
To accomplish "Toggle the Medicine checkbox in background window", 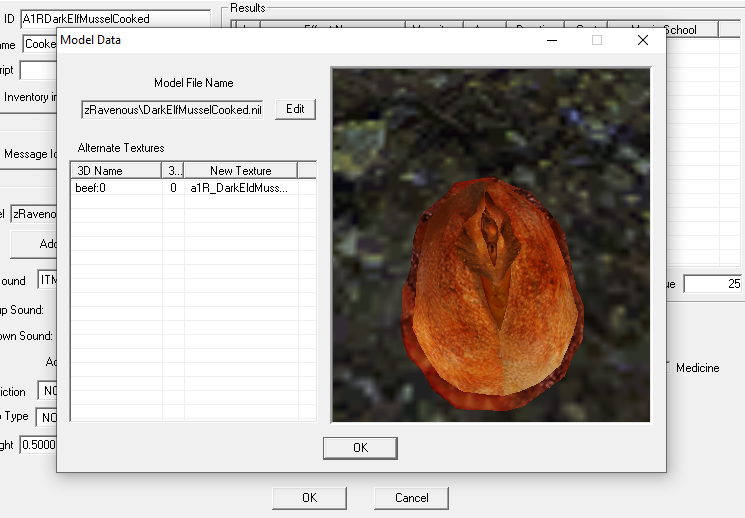I will (x=667, y=367).
